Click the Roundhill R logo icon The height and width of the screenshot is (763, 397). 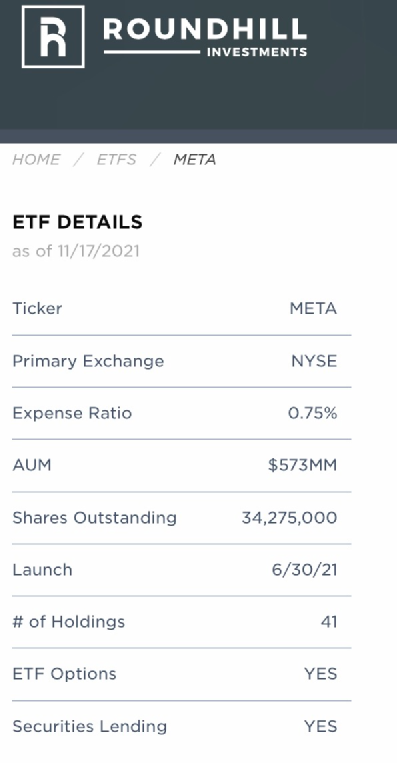tap(53, 36)
